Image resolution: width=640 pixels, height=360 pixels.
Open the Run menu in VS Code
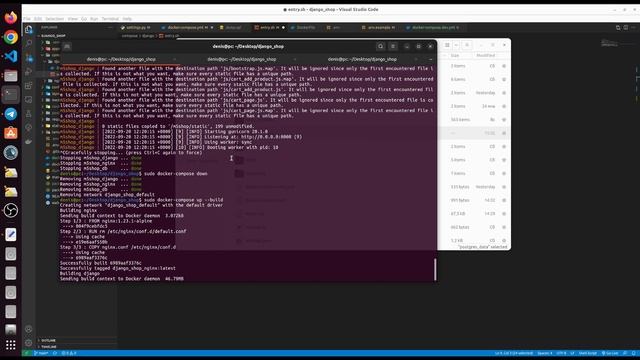[x=94, y=19]
